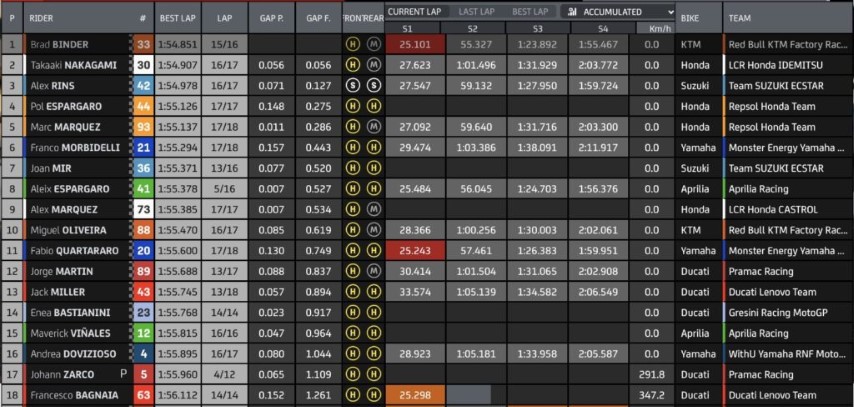Click Dovizioso's rear tyre H icon
The height and width of the screenshot is (407, 854).
[x=373, y=354]
